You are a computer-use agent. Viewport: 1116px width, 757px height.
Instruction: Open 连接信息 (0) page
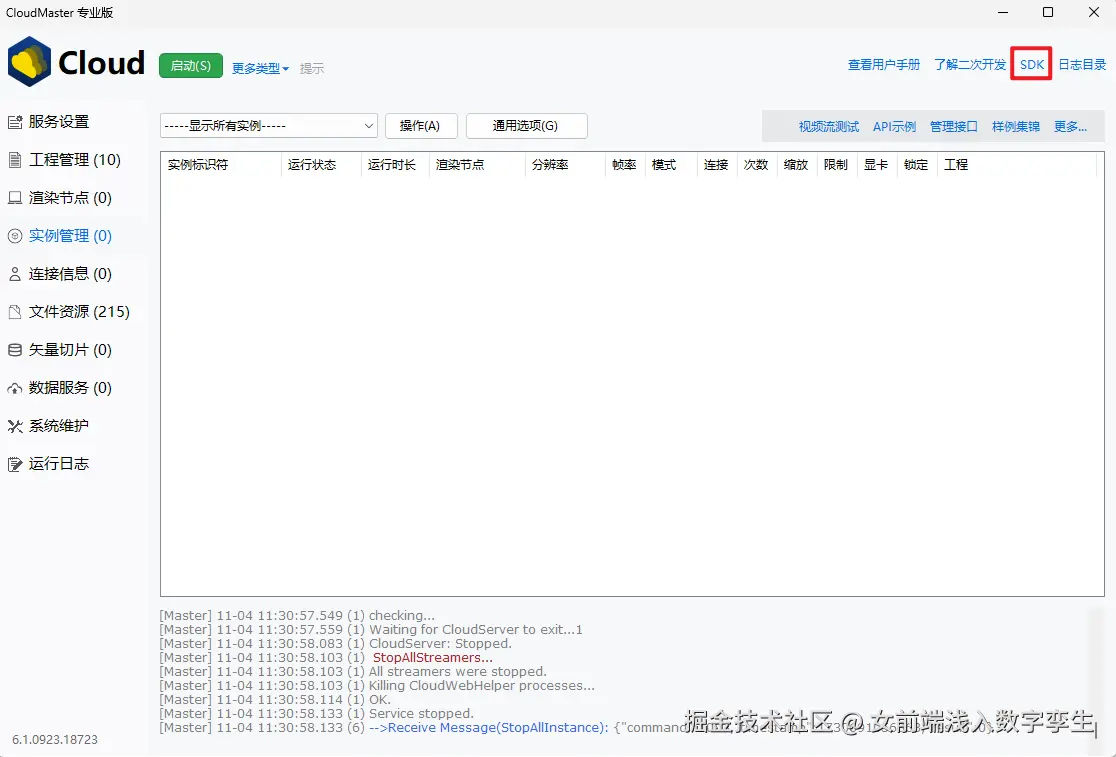[x=70, y=274]
